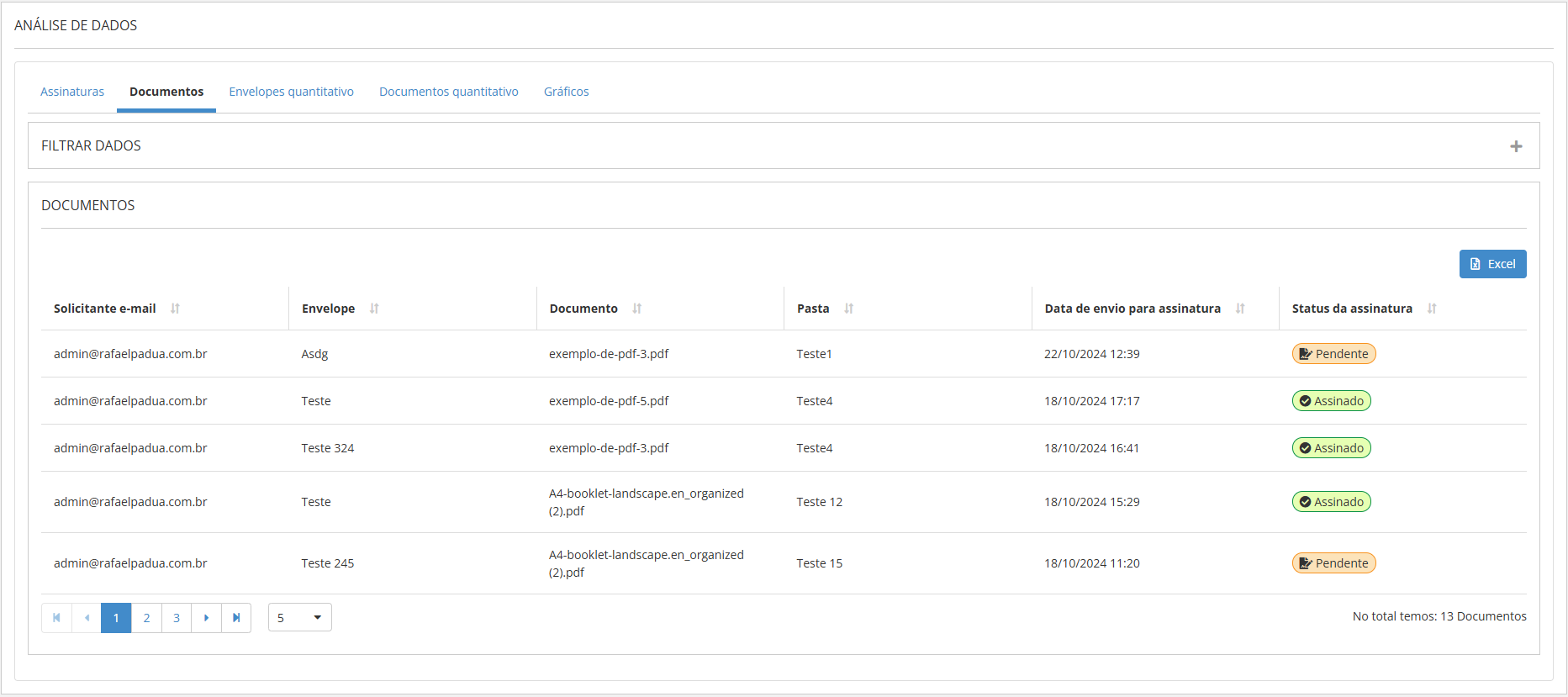Export the table to Excel

point(1492,264)
